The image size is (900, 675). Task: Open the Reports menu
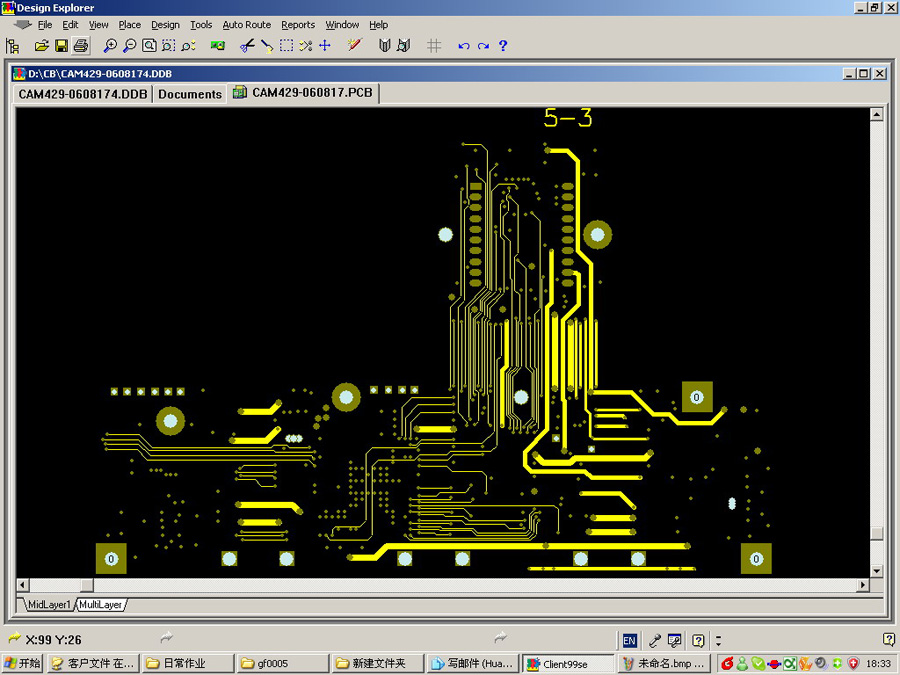pyautogui.click(x=298, y=25)
